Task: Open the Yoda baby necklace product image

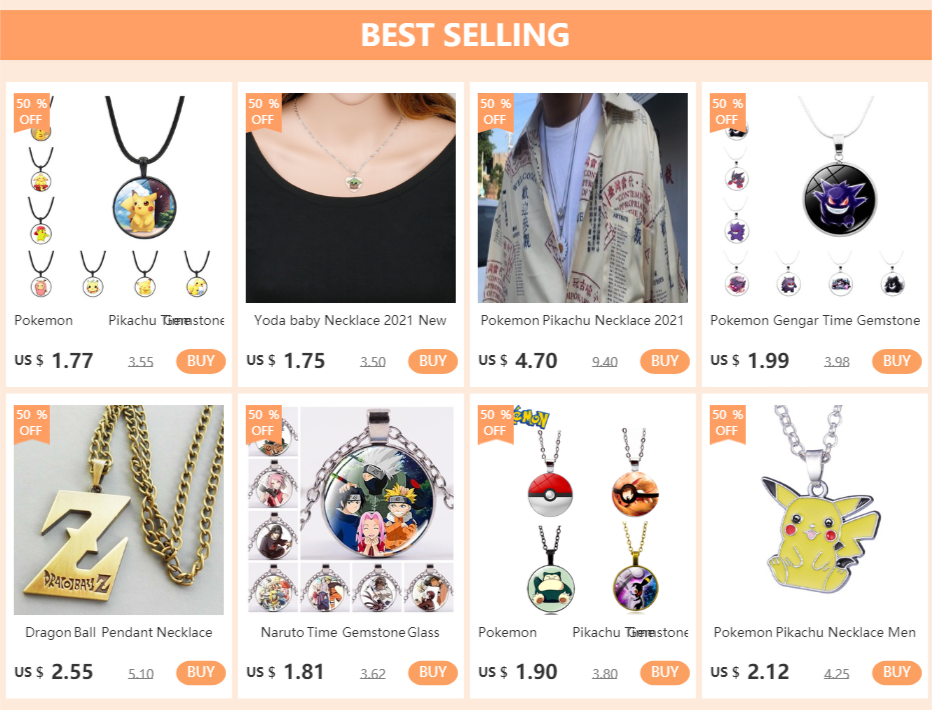Action: [351, 198]
